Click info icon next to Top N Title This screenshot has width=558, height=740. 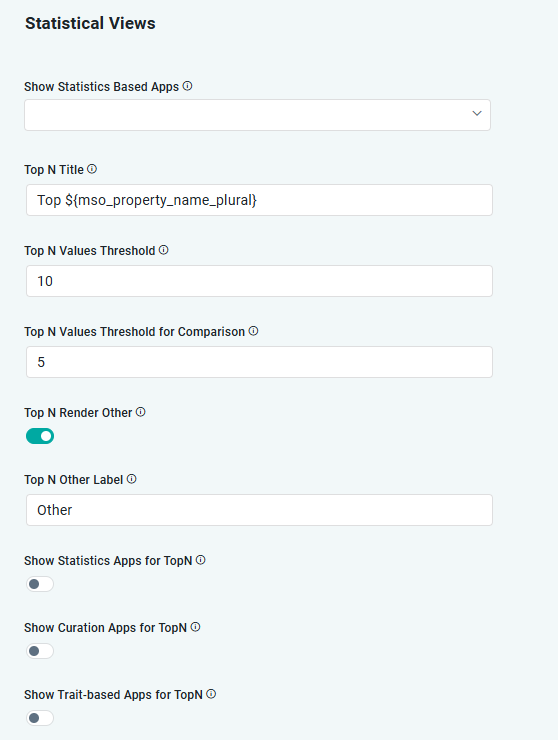(x=92, y=169)
